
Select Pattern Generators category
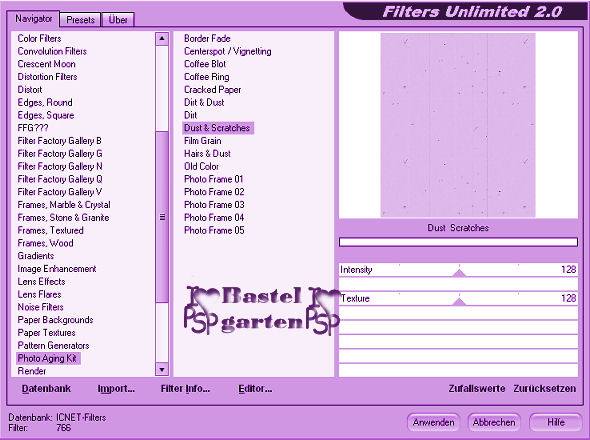pyautogui.click(x=53, y=346)
